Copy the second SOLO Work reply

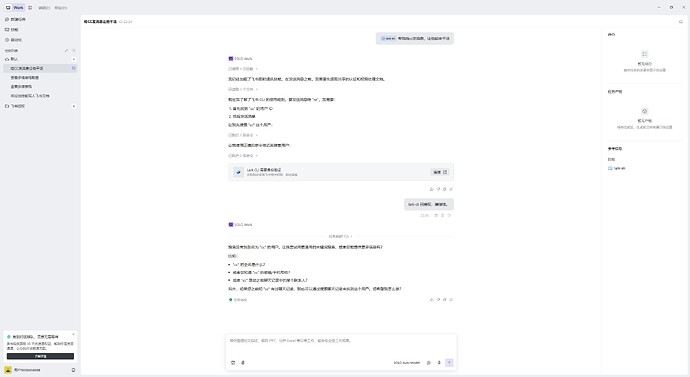pyautogui.click(x=444, y=300)
